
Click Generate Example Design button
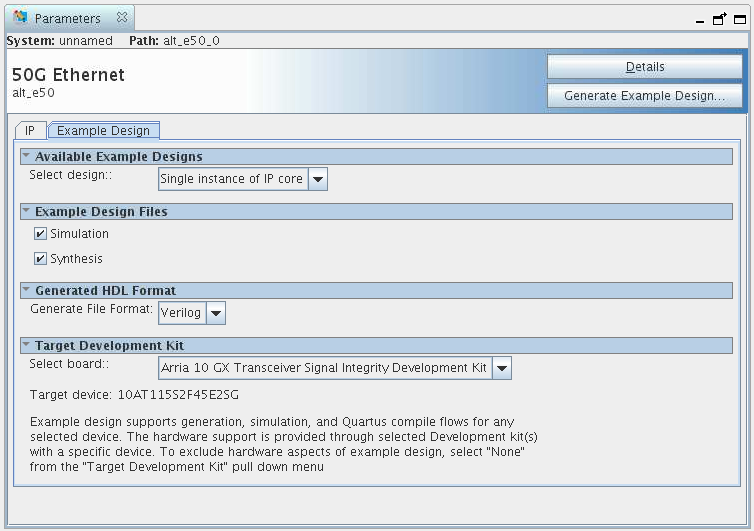tap(645, 96)
